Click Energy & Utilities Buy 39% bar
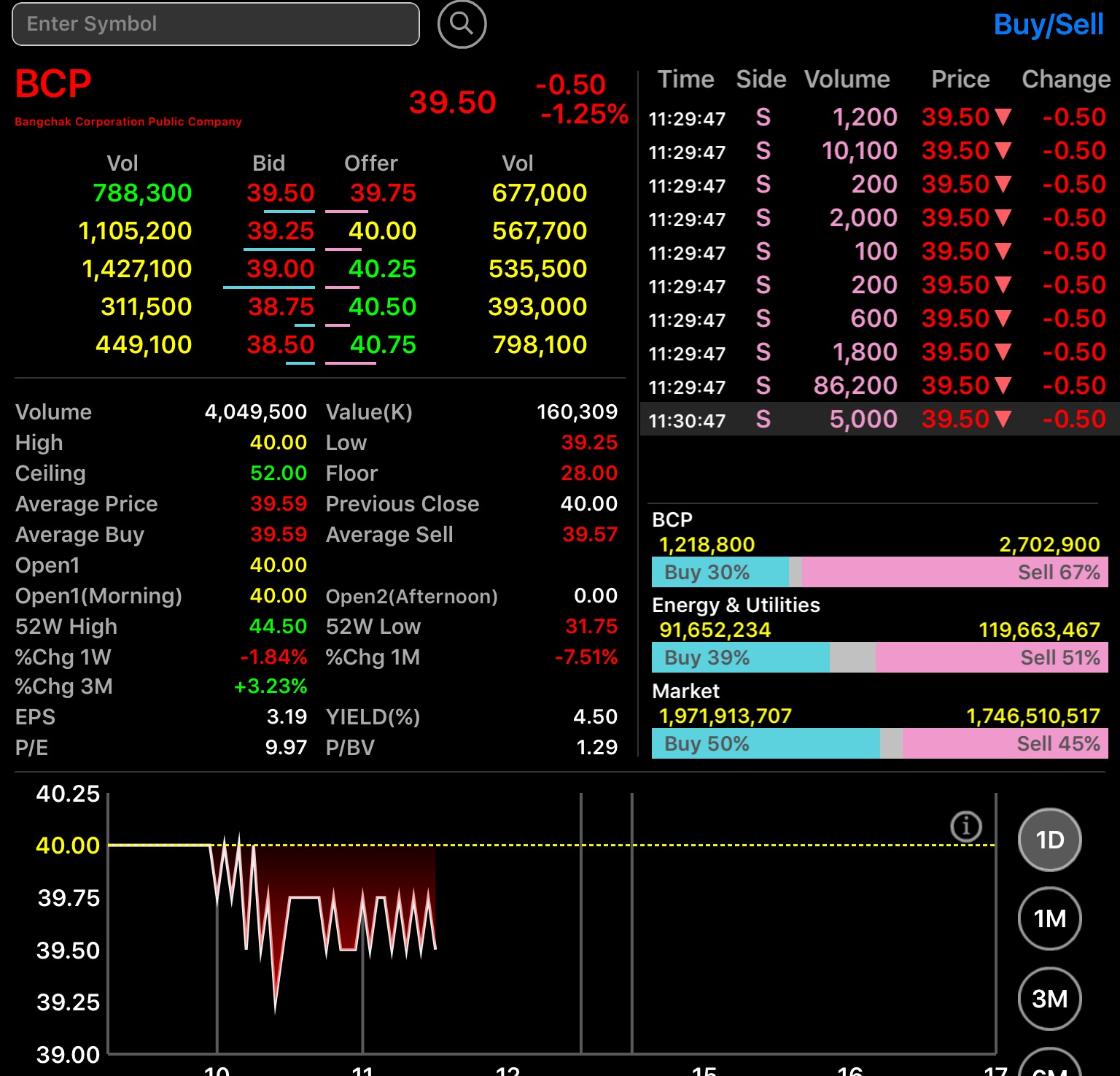Viewport: 1120px width, 1076px height. pos(741,657)
